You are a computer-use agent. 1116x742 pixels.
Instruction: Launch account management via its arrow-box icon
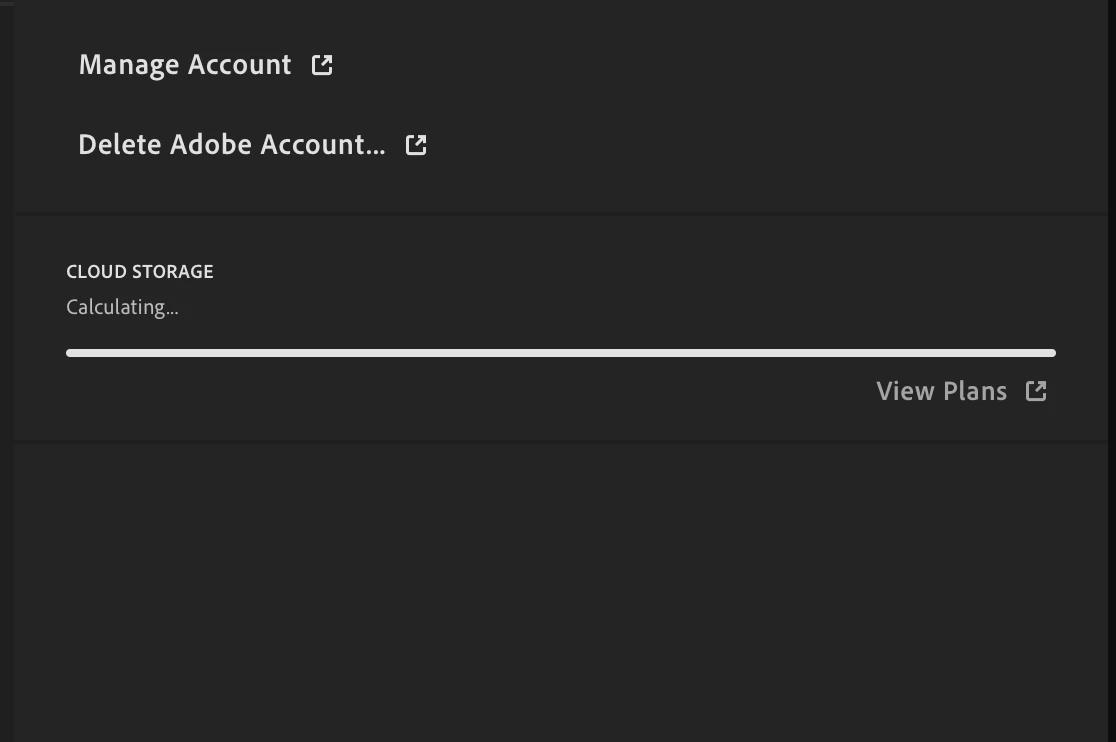pos(322,65)
